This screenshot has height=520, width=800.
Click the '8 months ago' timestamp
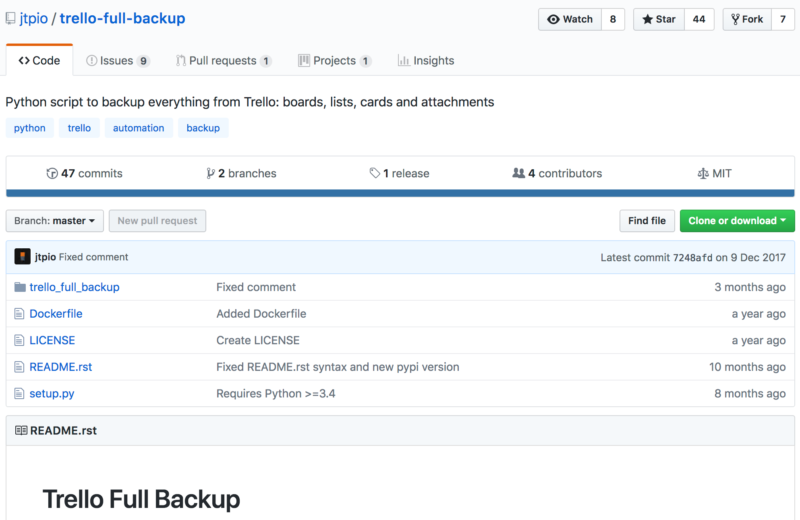[x=750, y=393]
